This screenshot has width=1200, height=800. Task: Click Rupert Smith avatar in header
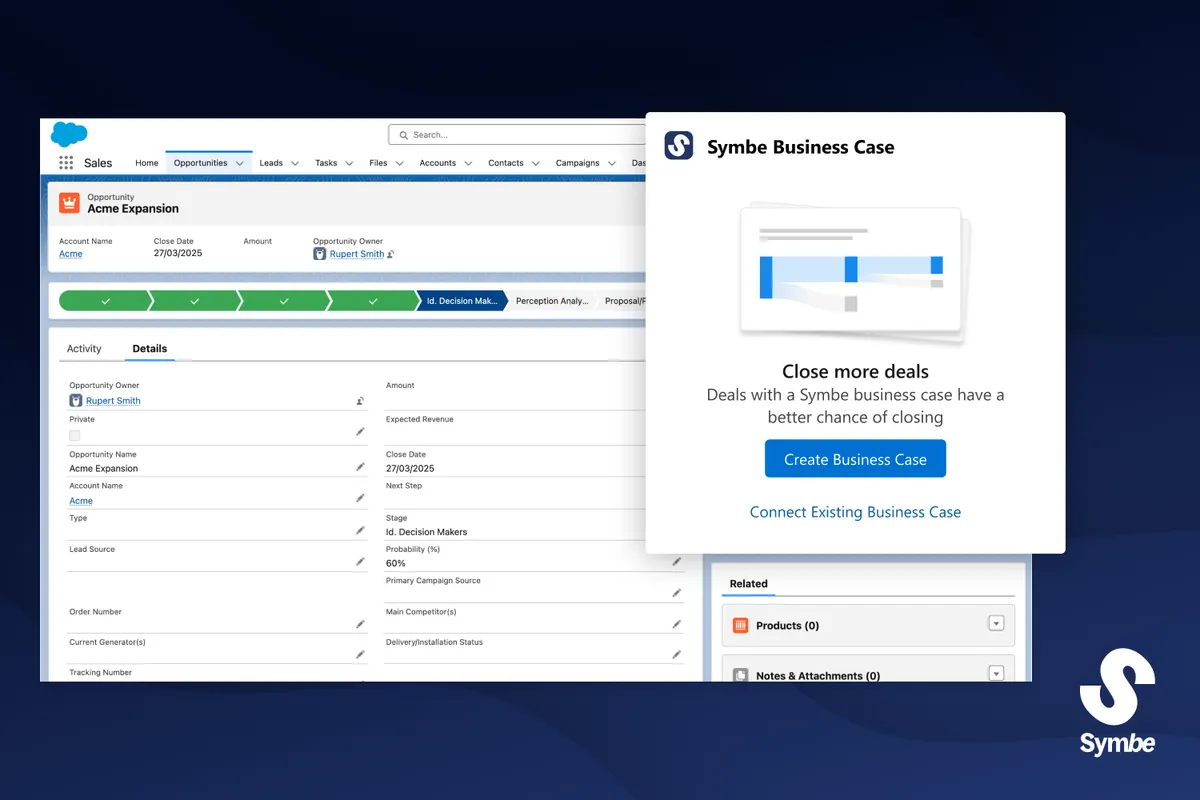coord(320,254)
